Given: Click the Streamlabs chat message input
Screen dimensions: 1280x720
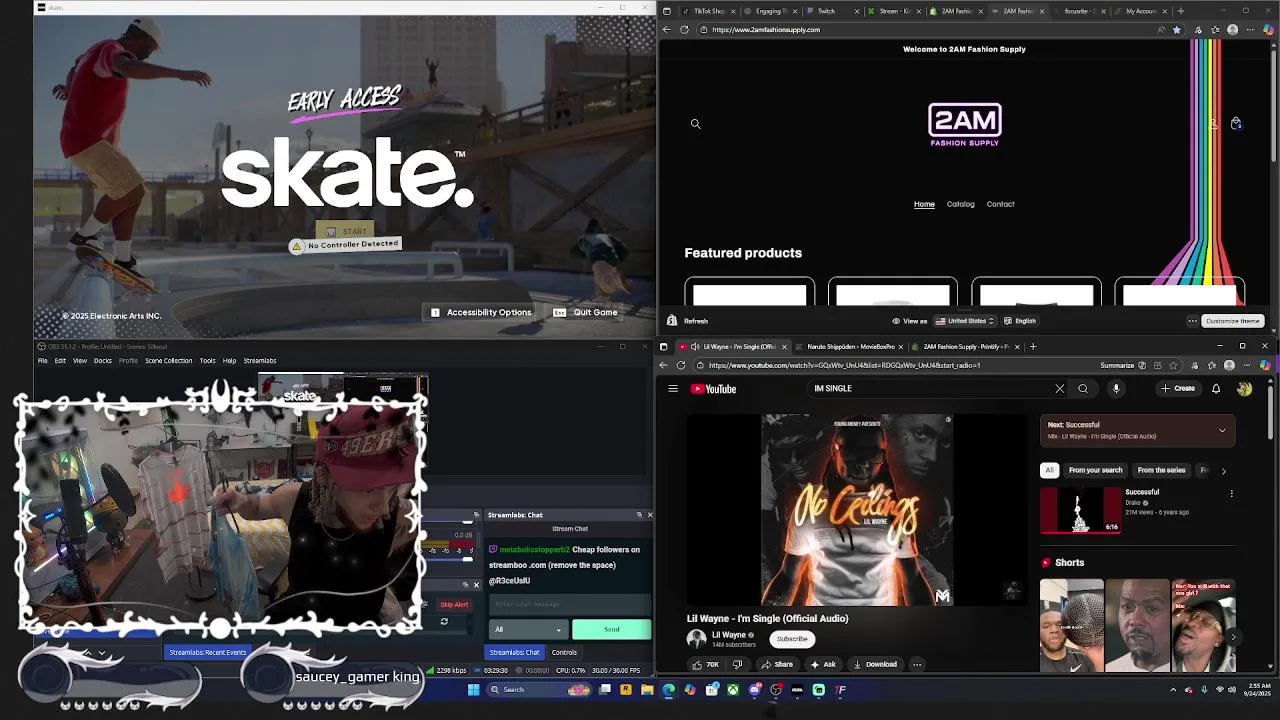Looking at the screenshot, I should 570,604.
